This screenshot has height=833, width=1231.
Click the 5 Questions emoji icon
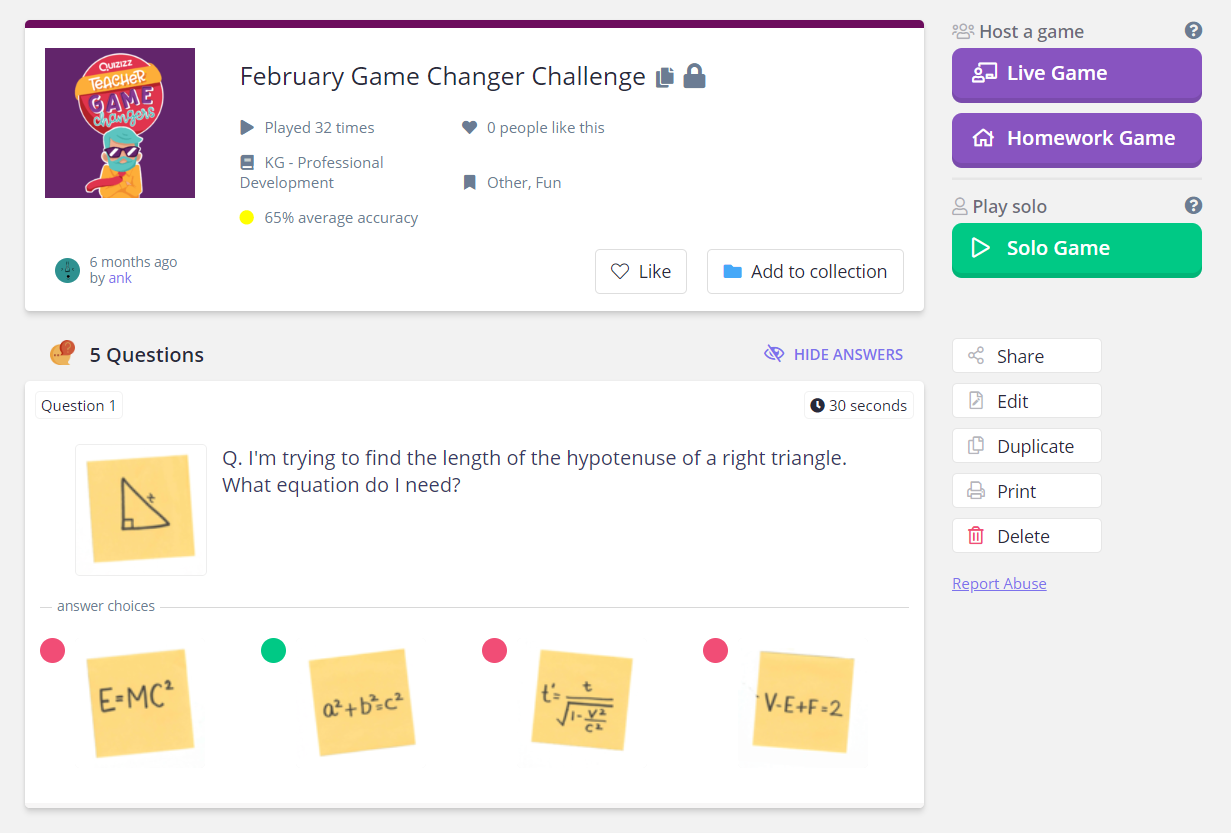(x=62, y=353)
